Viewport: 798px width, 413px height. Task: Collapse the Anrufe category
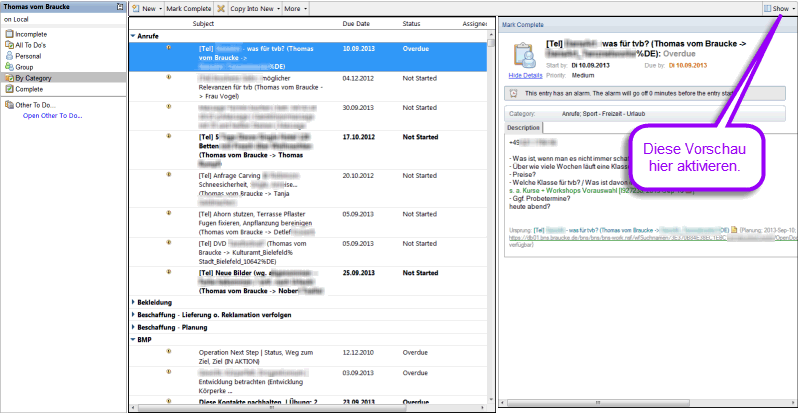click(133, 34)
